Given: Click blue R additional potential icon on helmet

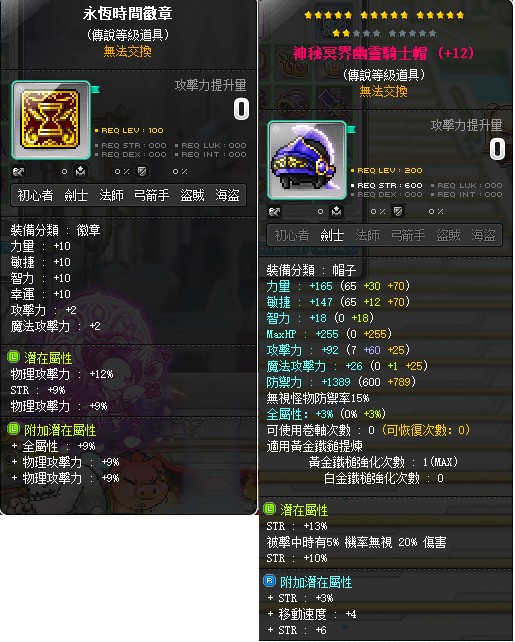Looking at the screenshot, I should pos(269,581).
